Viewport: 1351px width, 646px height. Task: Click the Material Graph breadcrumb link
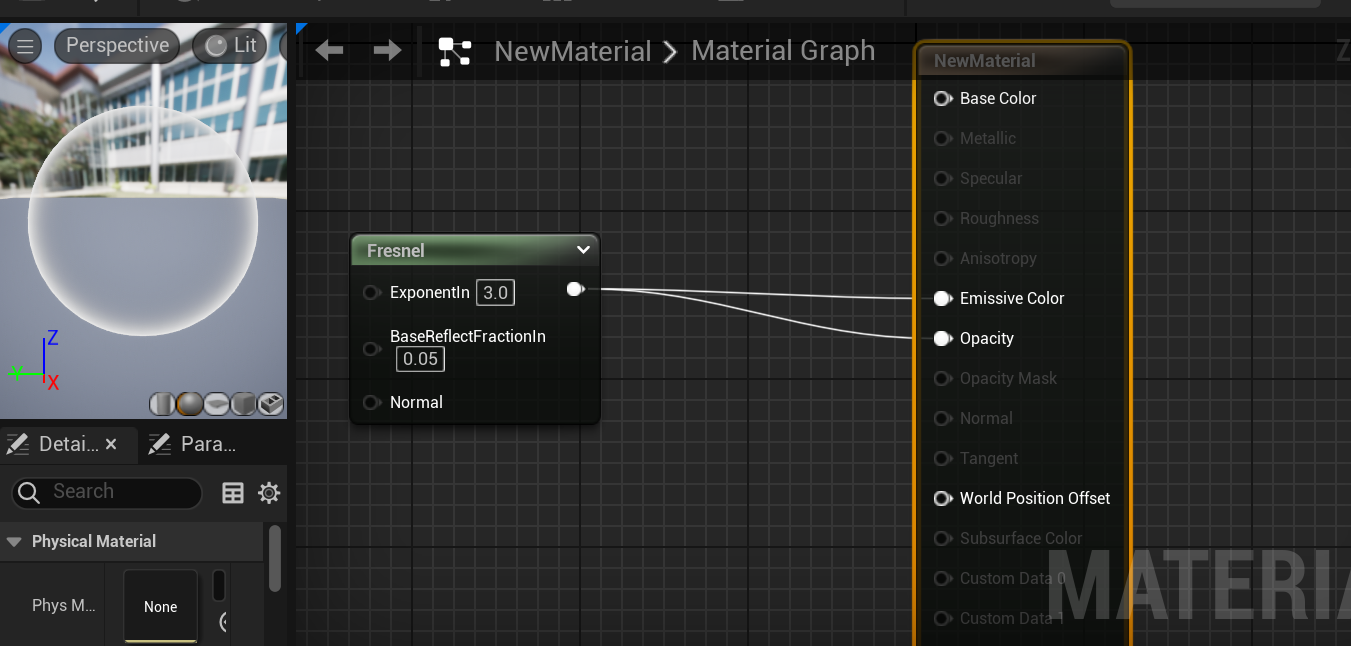tap(782, 51)
